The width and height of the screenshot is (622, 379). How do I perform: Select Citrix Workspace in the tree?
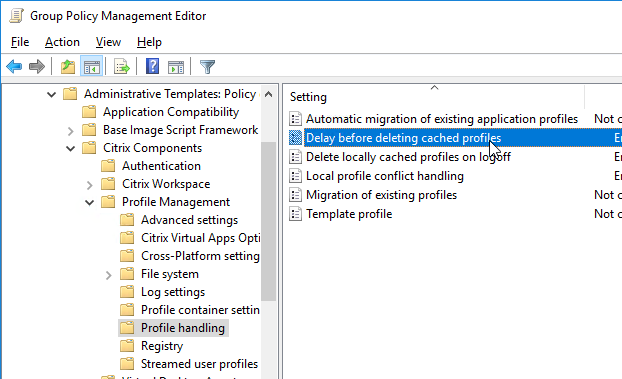click(166, 184)
